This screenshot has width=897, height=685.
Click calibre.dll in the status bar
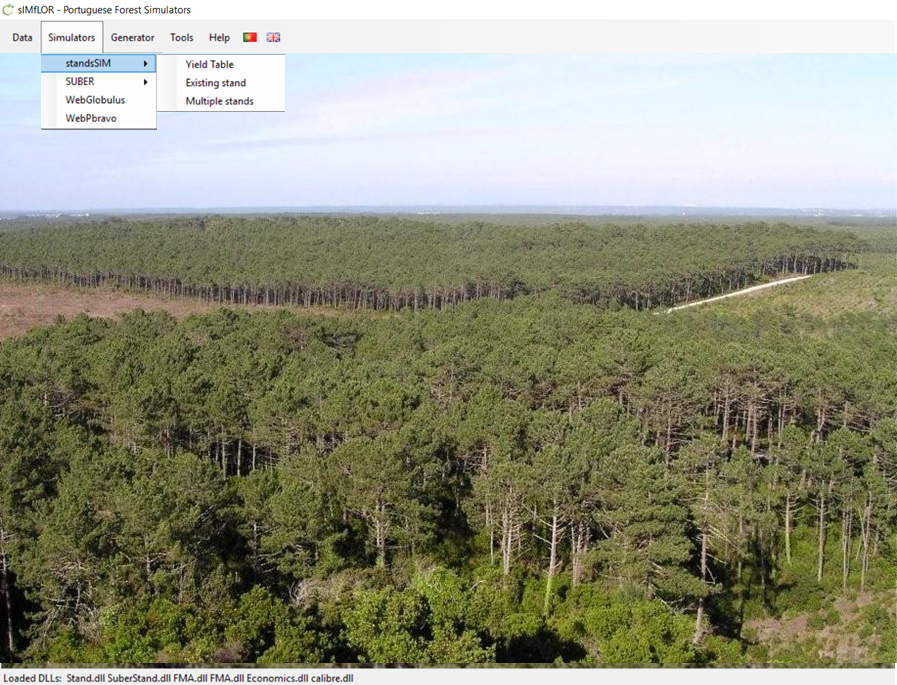[x=332, y=679]
